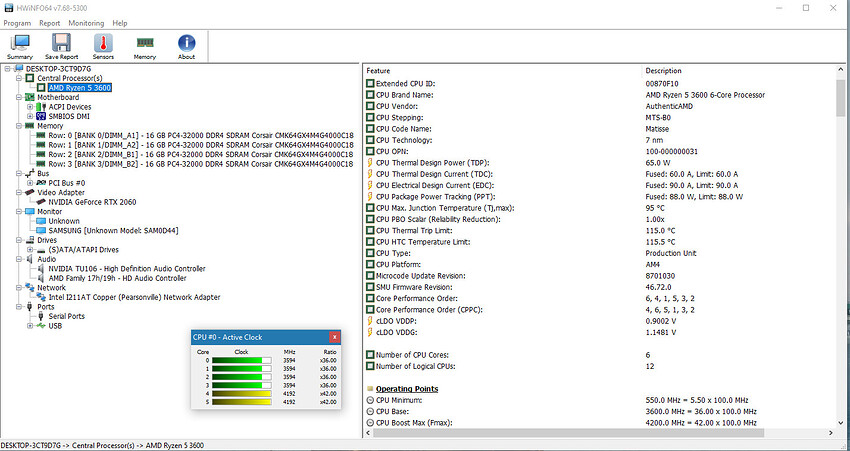The image size is (850, 451).
Task: Open the Report menu
Action: tap(50, 23)
